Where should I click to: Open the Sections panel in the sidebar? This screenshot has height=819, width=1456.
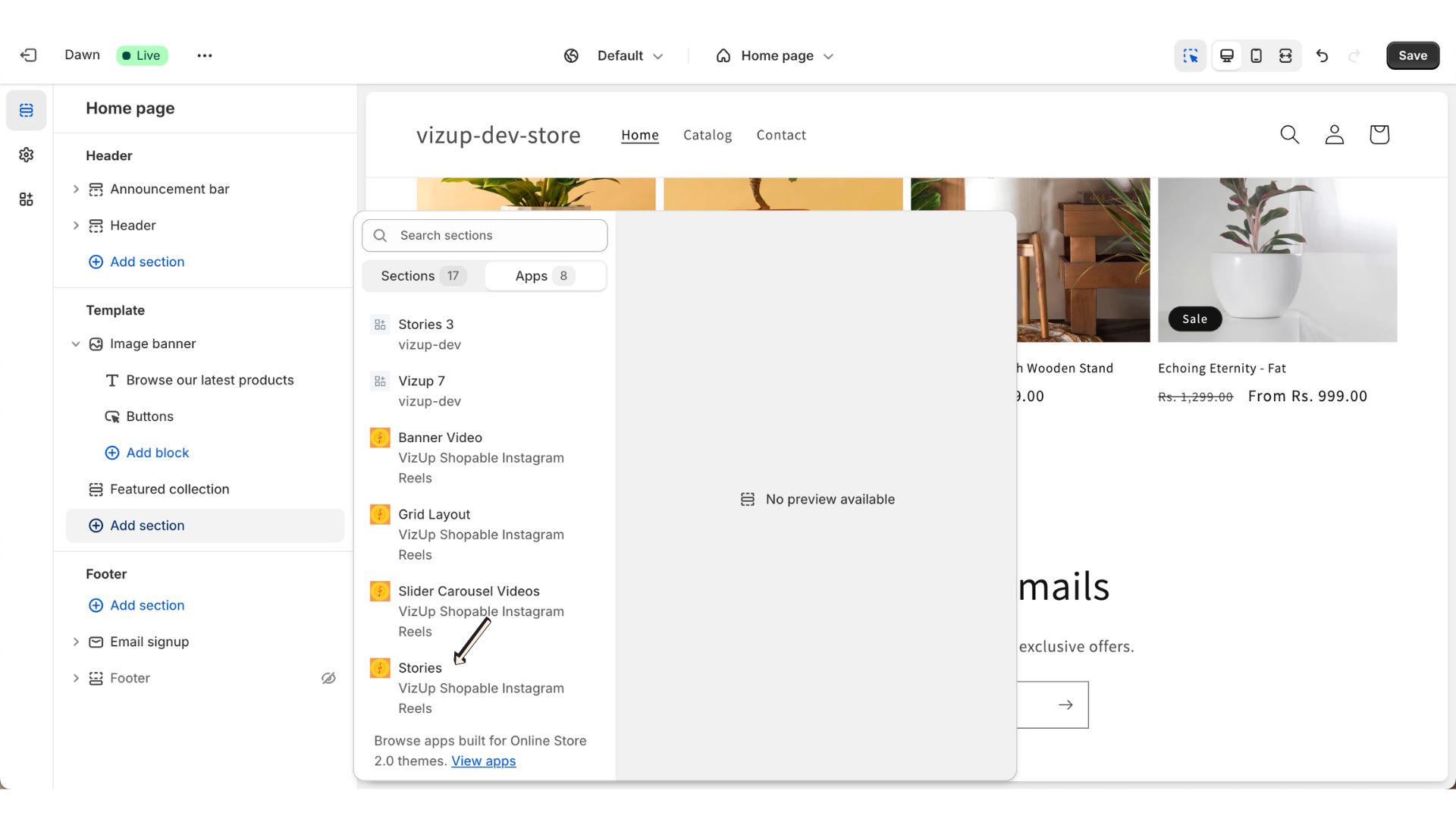coord(26,110)
